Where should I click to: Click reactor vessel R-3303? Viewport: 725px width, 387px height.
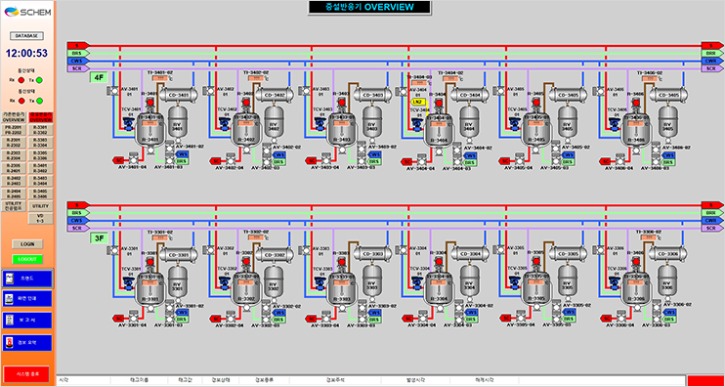coord(343,289)
